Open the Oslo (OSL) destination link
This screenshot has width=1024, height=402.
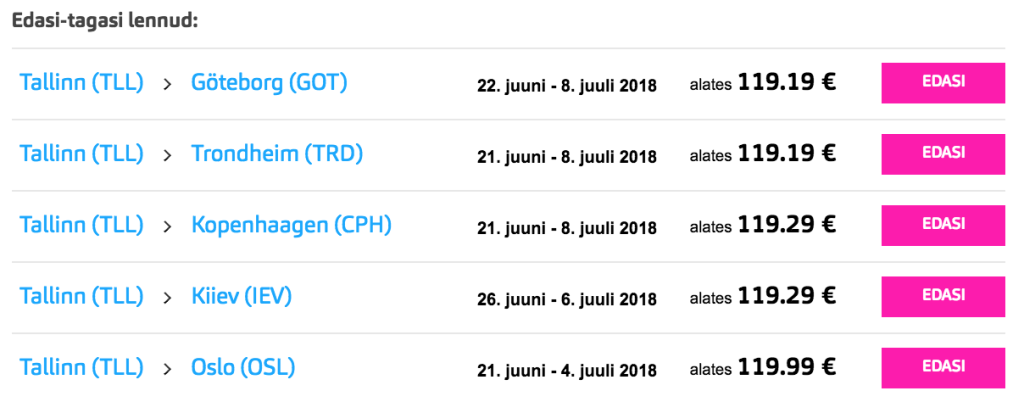coord(243,367)
